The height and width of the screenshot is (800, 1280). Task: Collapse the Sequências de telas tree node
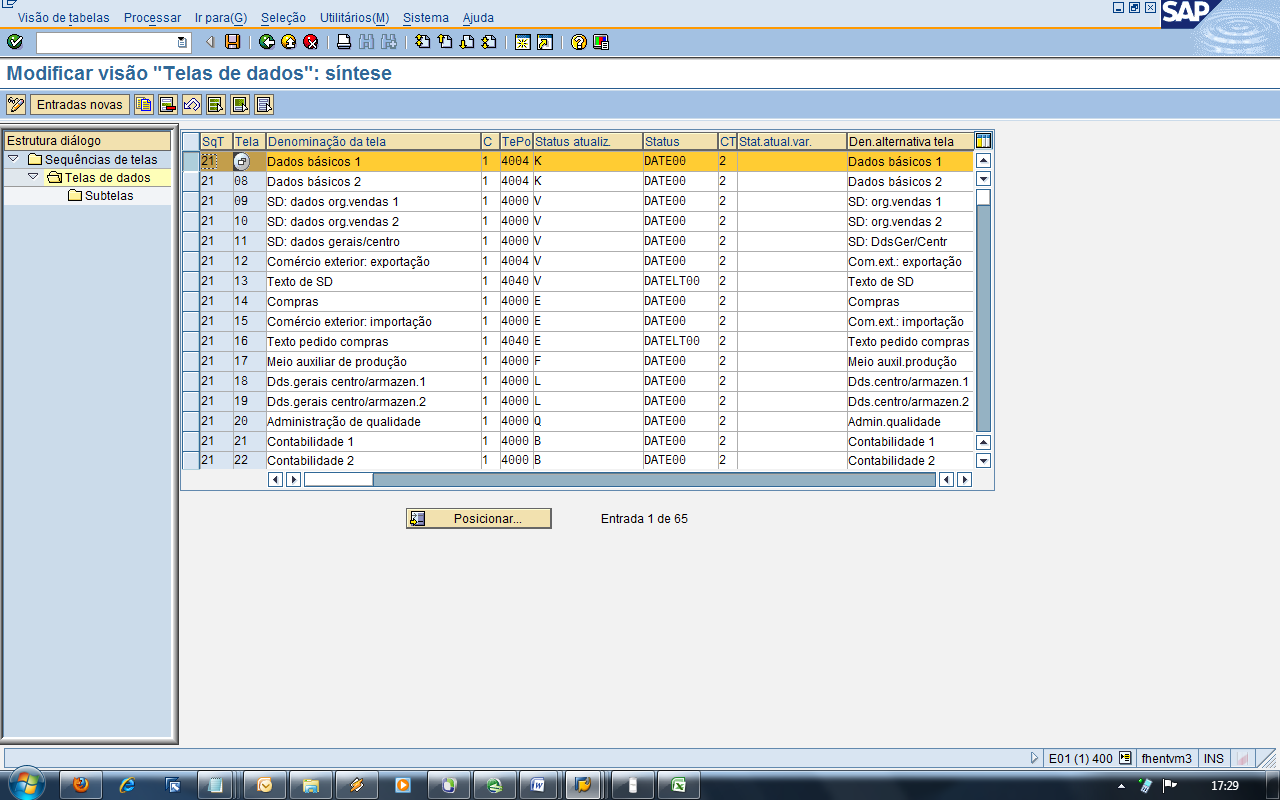(12, 160)
